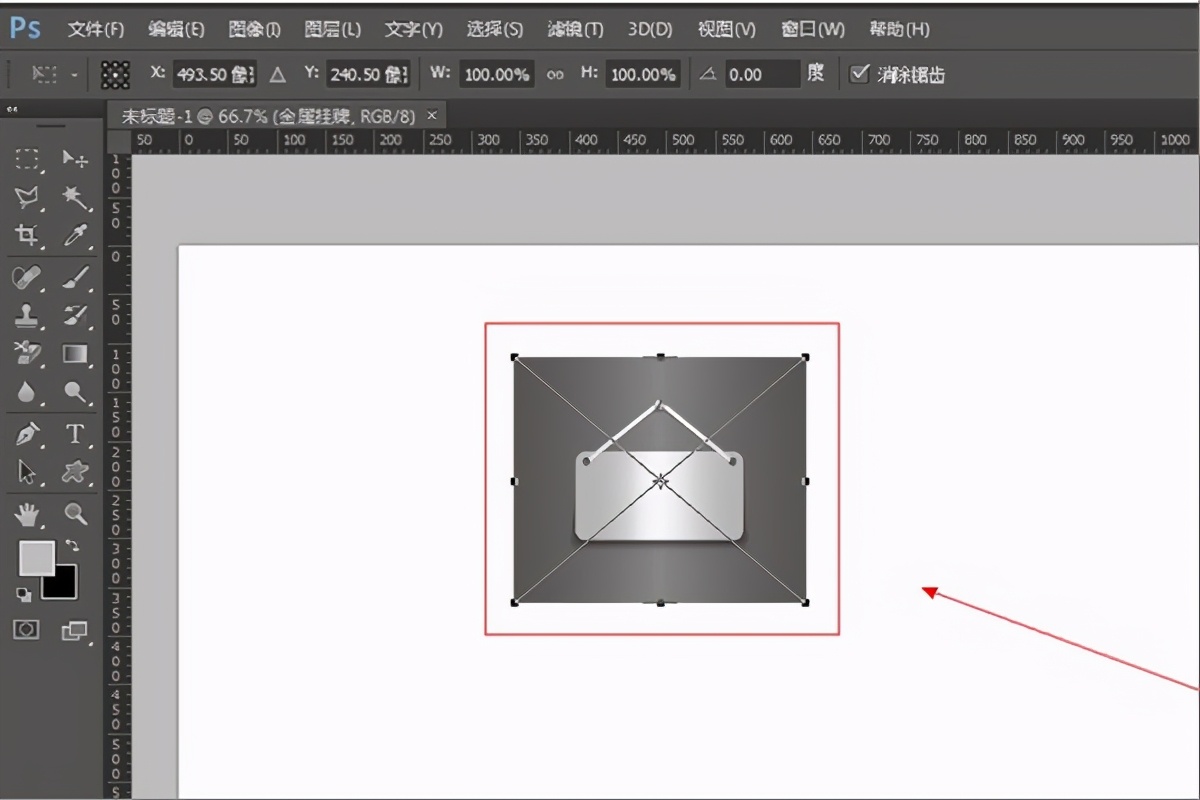This screenshot has height=800, width=1200.
Task: Toggle link between width and height
Action: click(x=554, y=74)
